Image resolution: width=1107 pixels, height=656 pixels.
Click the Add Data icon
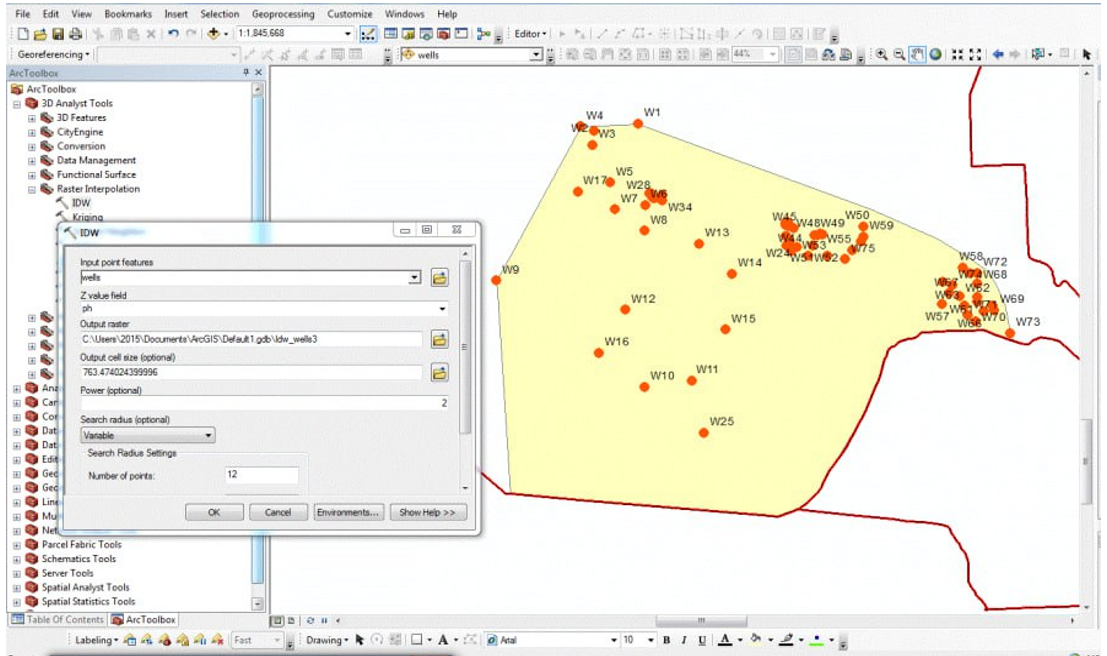(213, 34)
